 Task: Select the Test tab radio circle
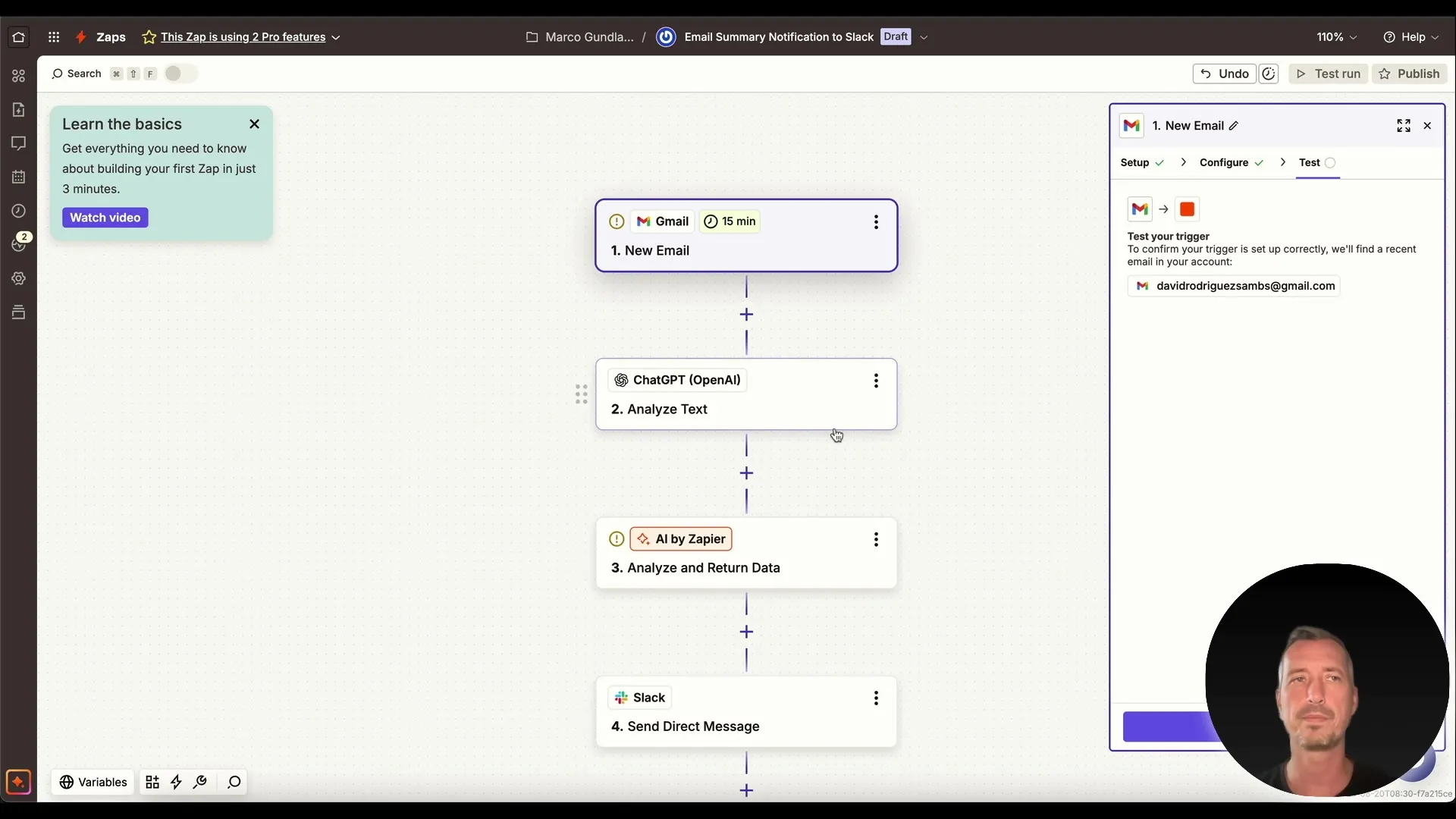tap(1329, 162)
